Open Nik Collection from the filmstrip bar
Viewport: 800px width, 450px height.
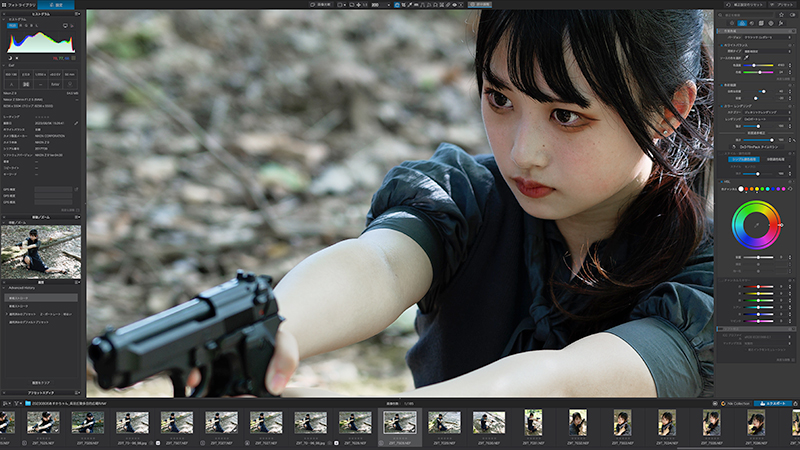735,403
